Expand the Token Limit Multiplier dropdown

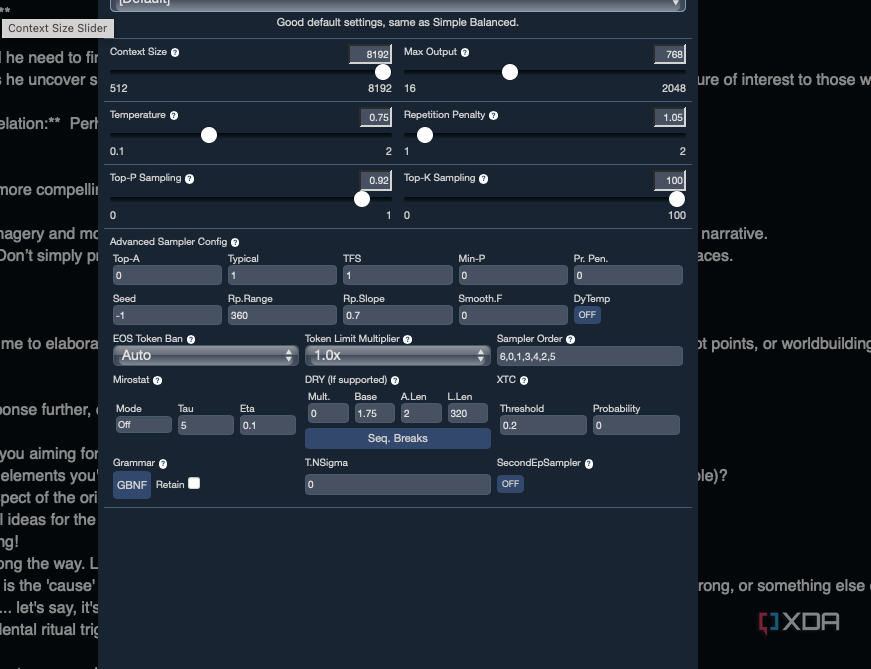pos(398,356)
